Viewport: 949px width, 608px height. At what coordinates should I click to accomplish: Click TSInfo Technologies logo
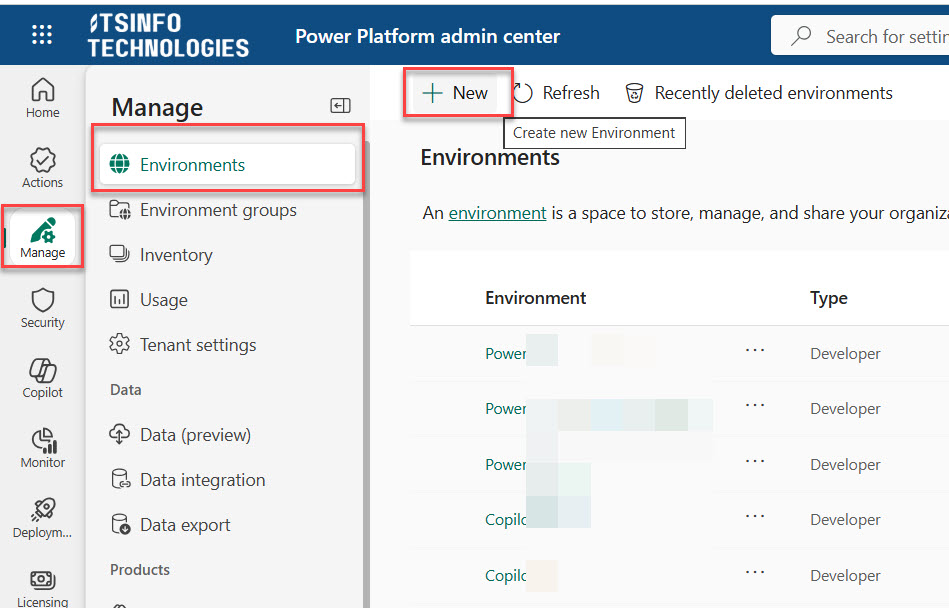(x=168, y=36)
